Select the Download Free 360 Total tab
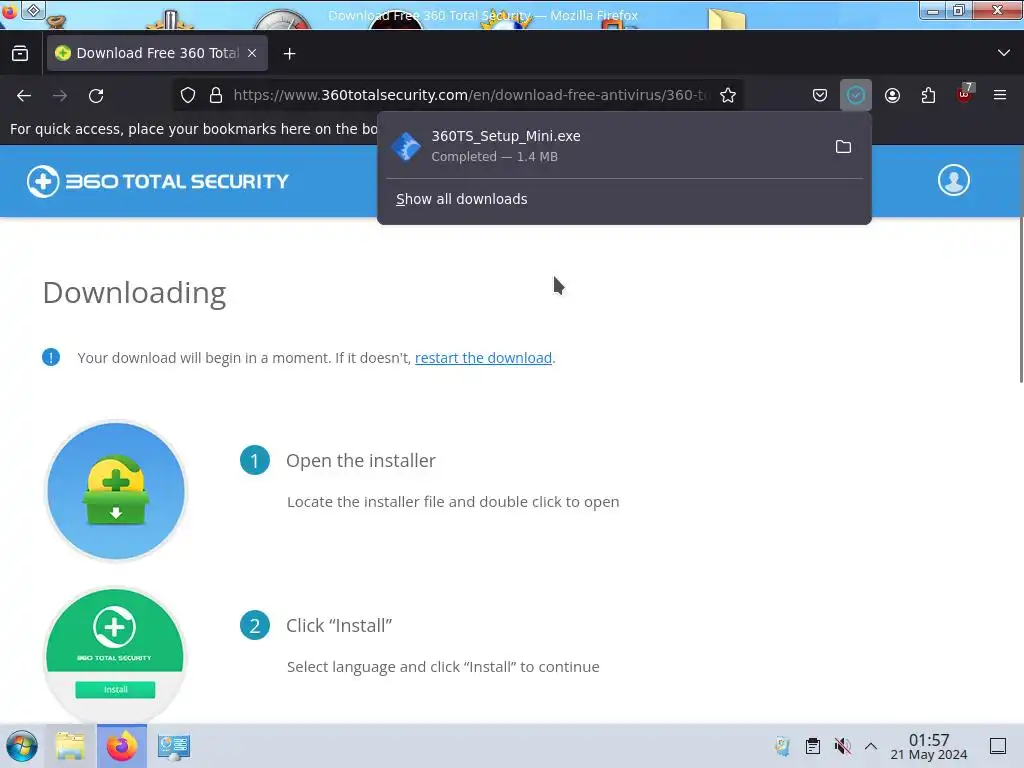This screenshot has height=768, width=1024. point(157,53)
